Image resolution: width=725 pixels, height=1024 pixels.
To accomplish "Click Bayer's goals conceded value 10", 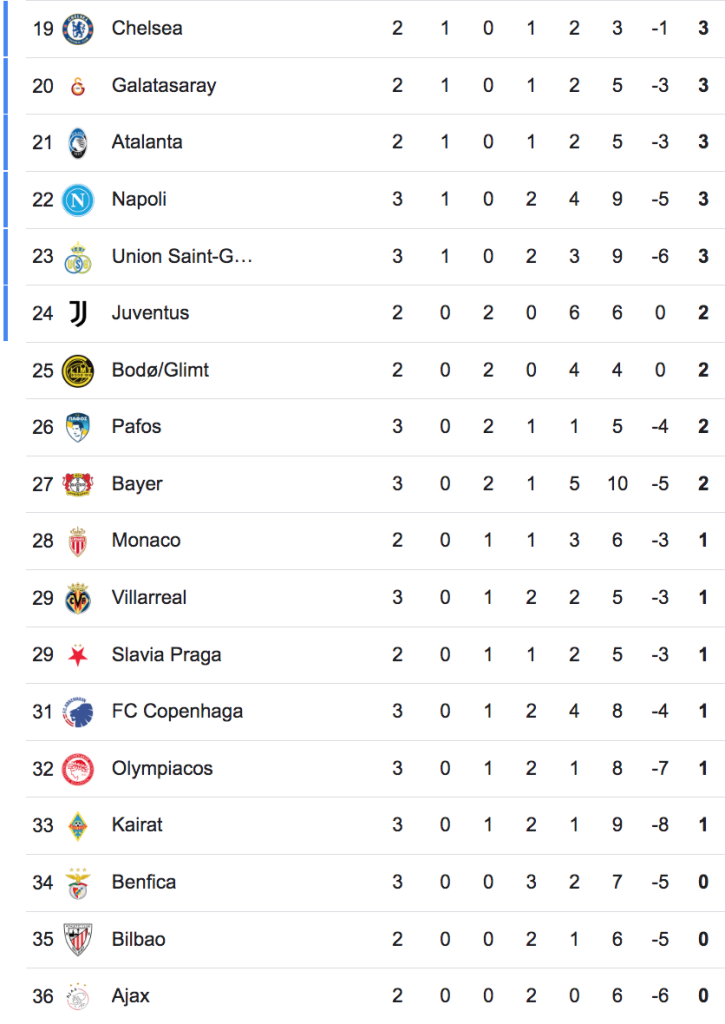I will click(x=617, y=484).
